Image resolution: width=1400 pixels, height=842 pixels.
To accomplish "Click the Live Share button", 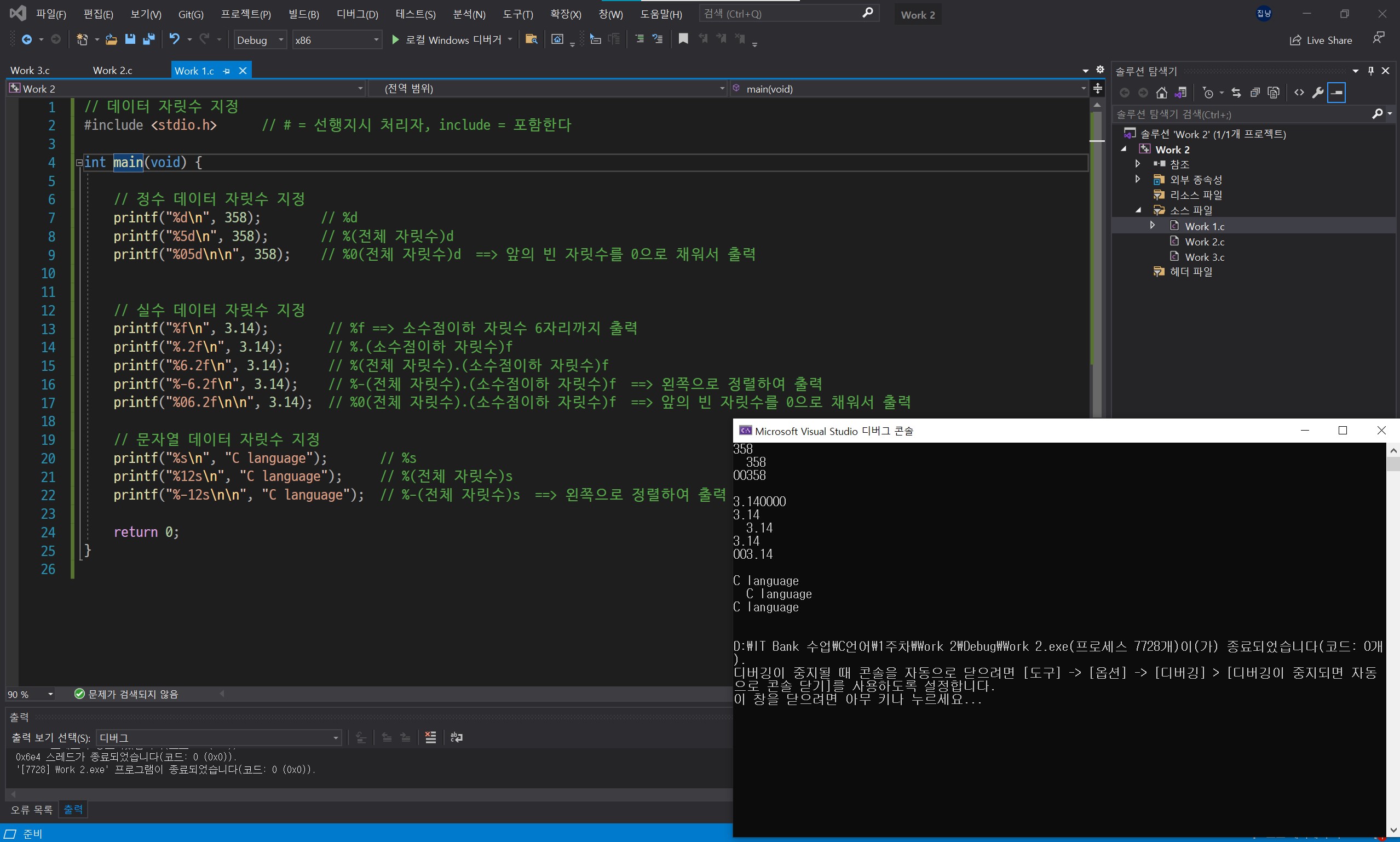I will 1321,41.
